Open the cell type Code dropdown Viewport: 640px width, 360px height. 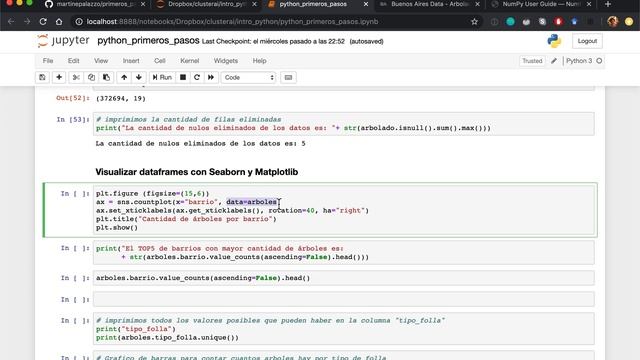[249, 78]
